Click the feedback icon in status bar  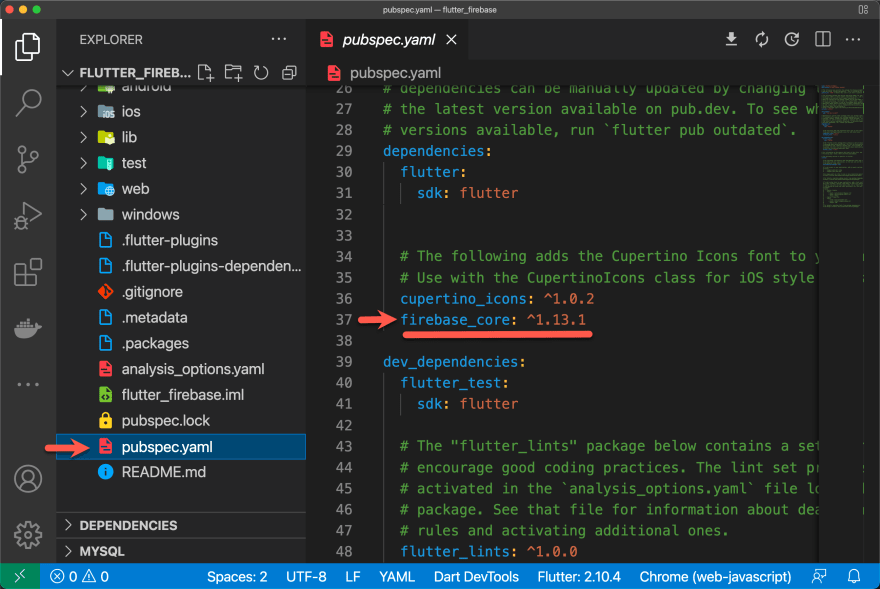click(x=819, y=576)
